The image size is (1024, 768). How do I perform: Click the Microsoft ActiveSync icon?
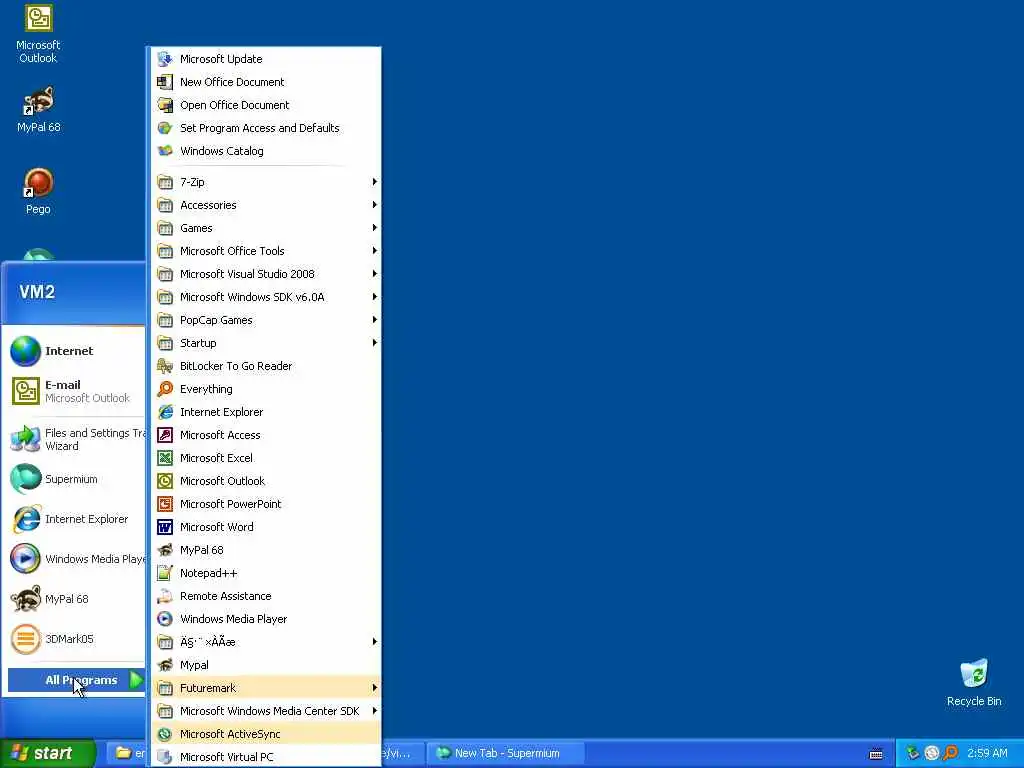coord(165,733)
